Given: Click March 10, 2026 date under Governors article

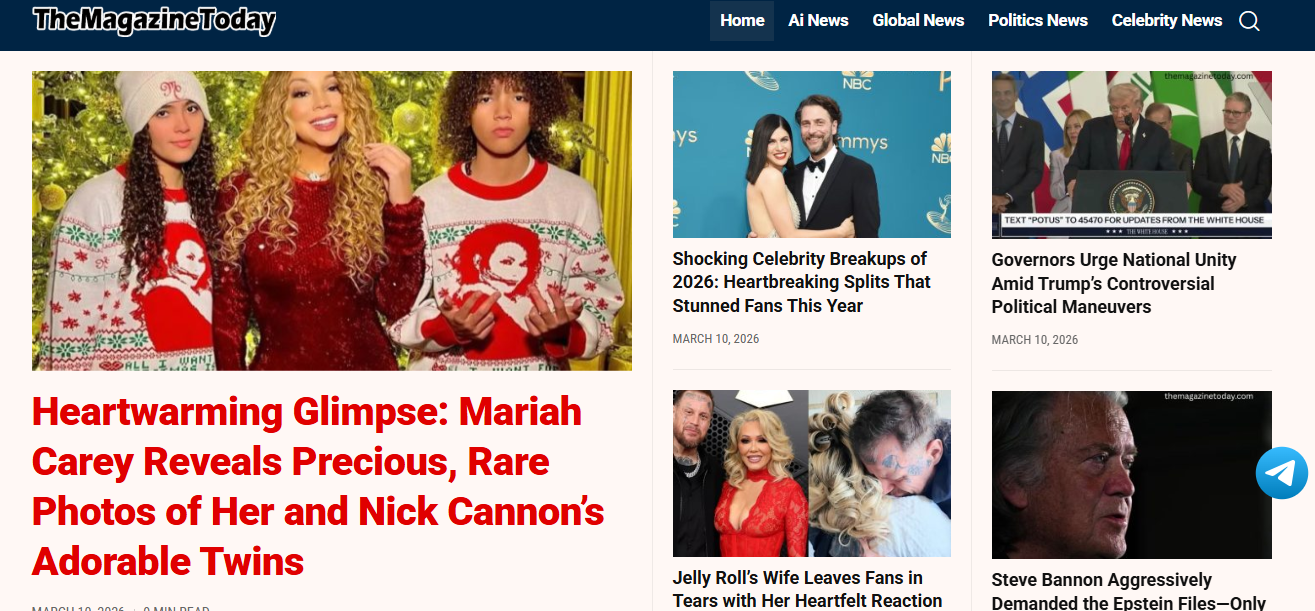Looking at the screenshot, I should tap(1035, 340).
